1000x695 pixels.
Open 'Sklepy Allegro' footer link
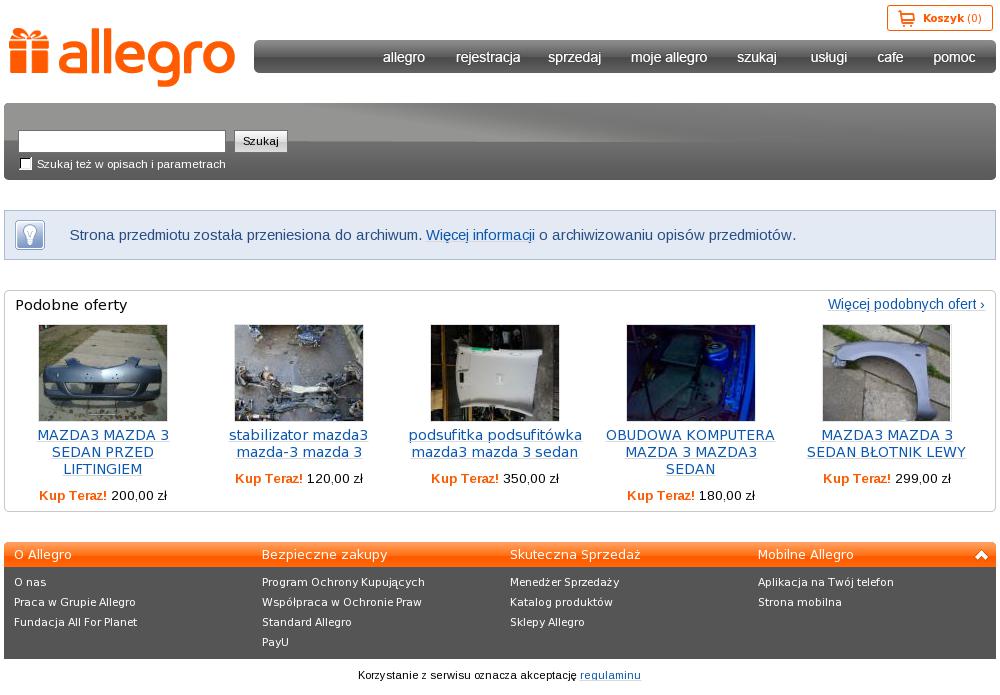pos(547,622)
